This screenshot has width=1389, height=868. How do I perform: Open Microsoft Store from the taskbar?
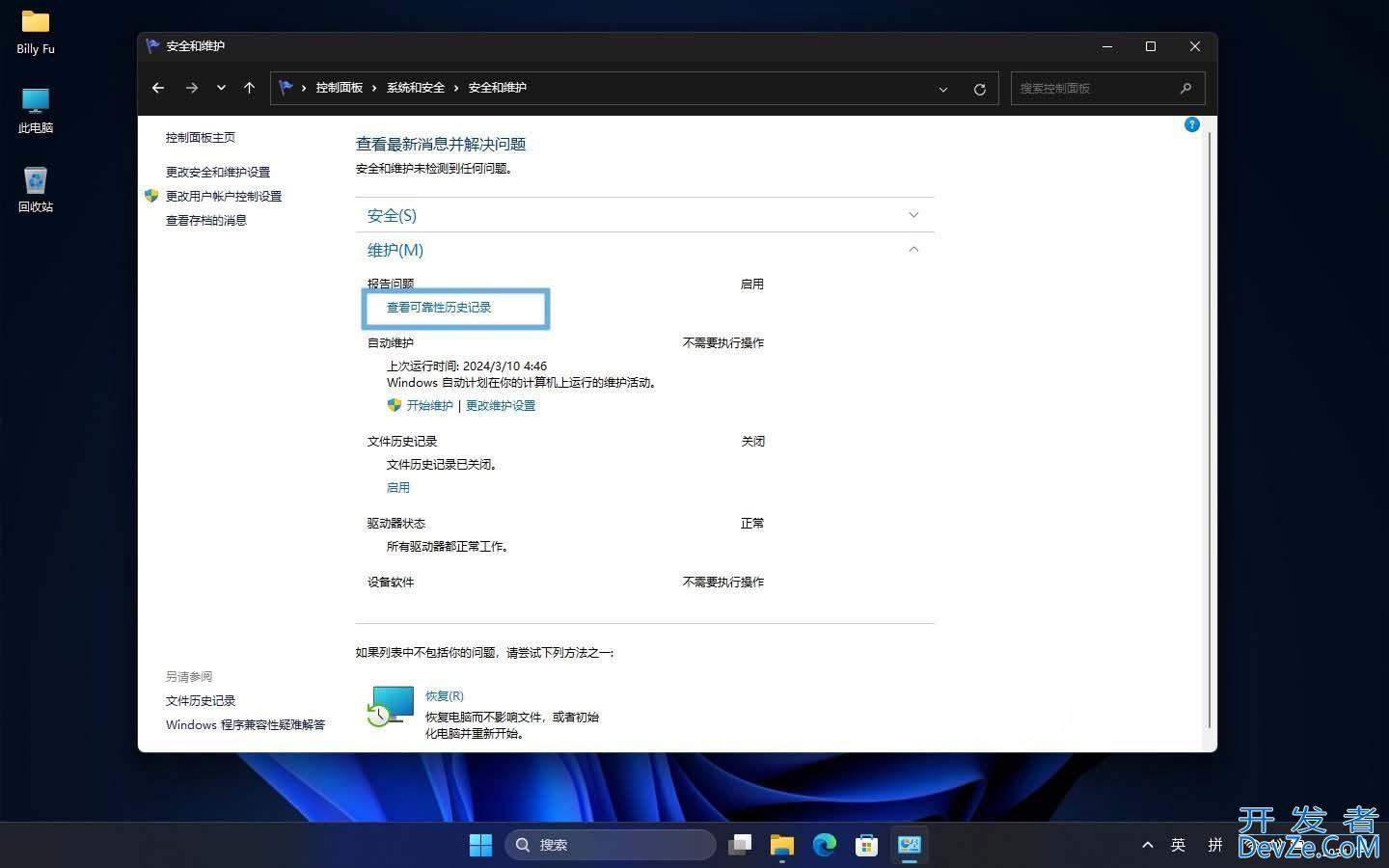coord(867,845)
